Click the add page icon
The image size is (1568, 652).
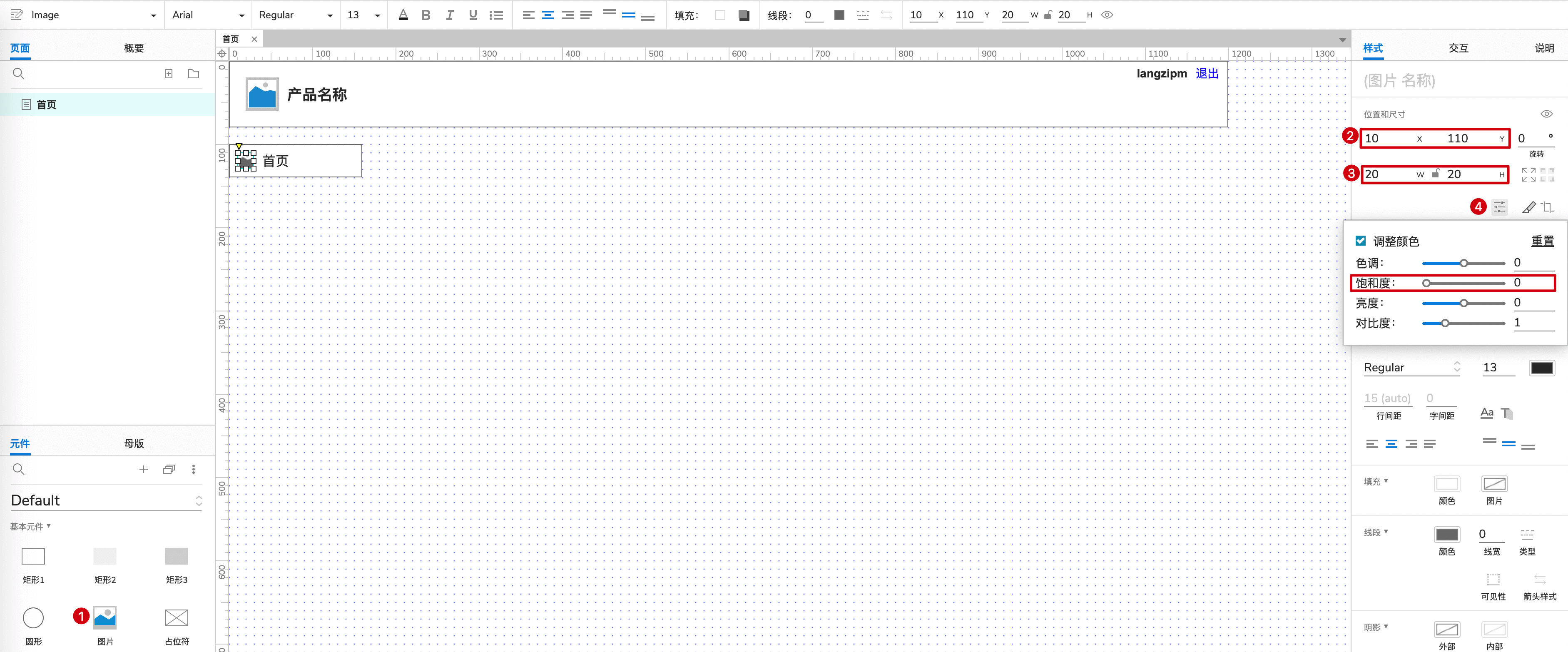(x=169, y=74)
